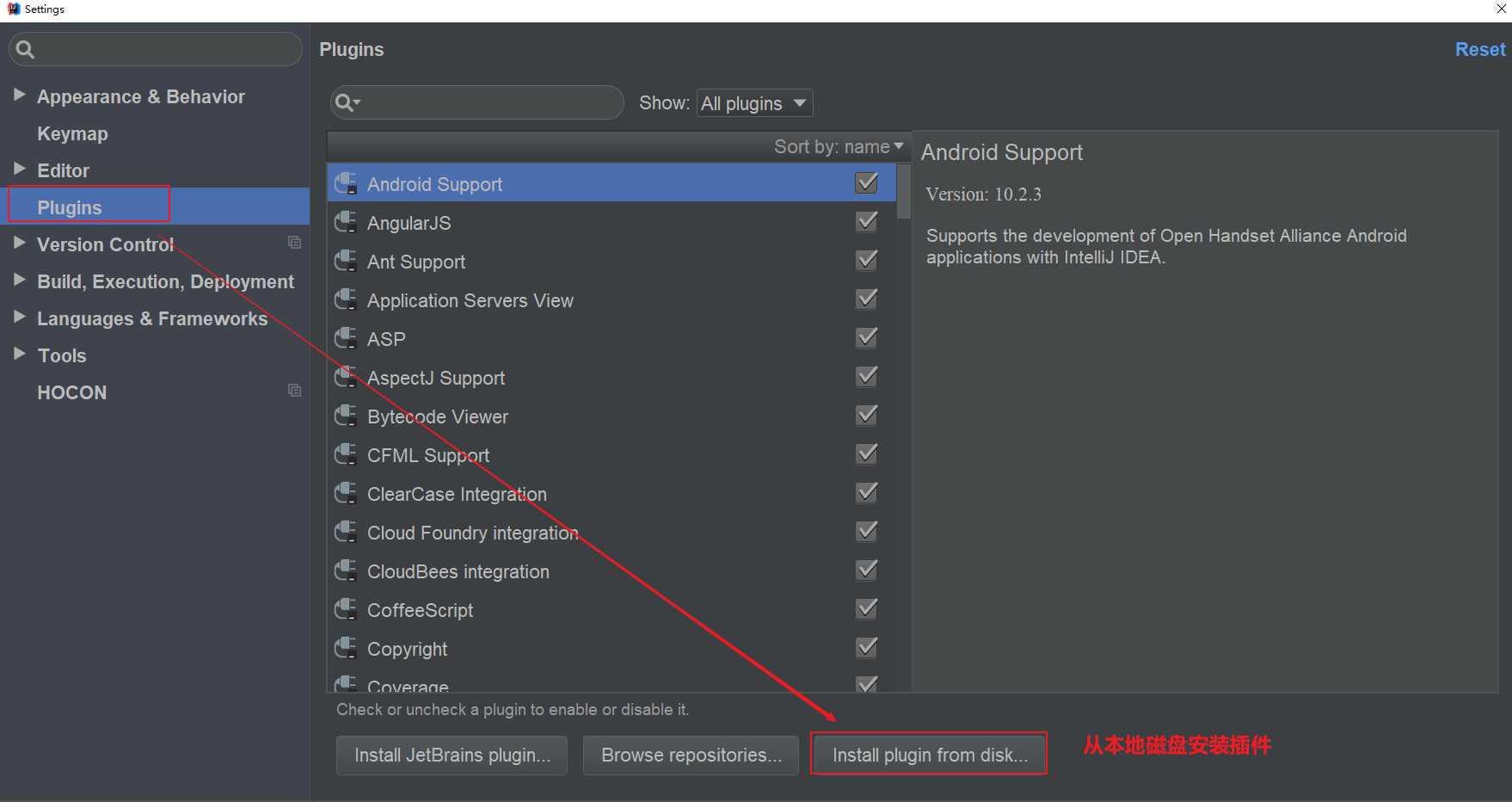
Task: Uncheck the AspectJ Support plugin
Action: point(867,376)
